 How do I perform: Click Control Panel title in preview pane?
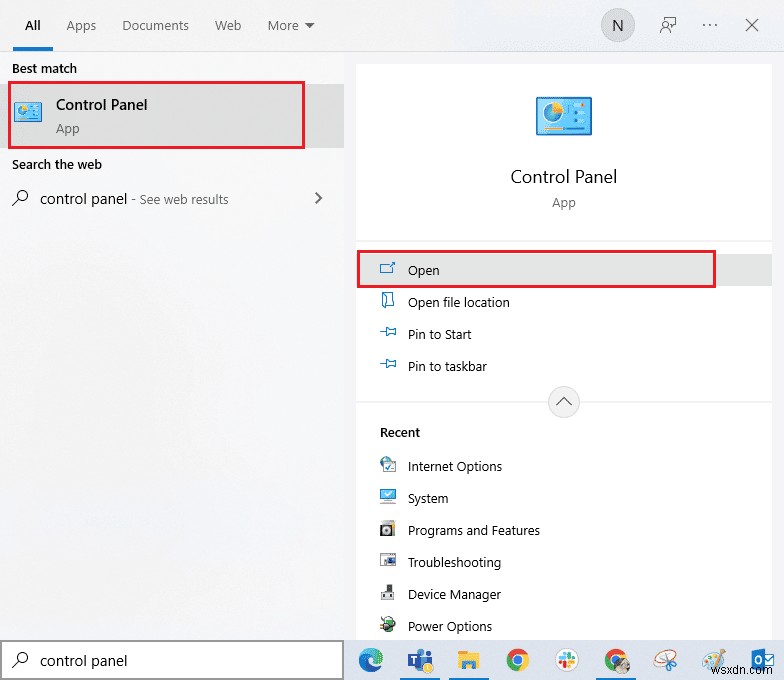click(x=564, y=177)
